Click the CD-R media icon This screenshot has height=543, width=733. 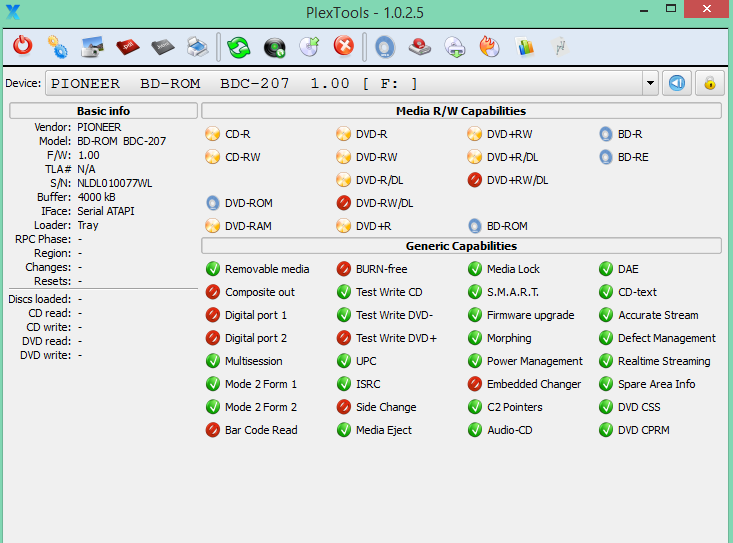pyautogui.click(x=212, y=134)
